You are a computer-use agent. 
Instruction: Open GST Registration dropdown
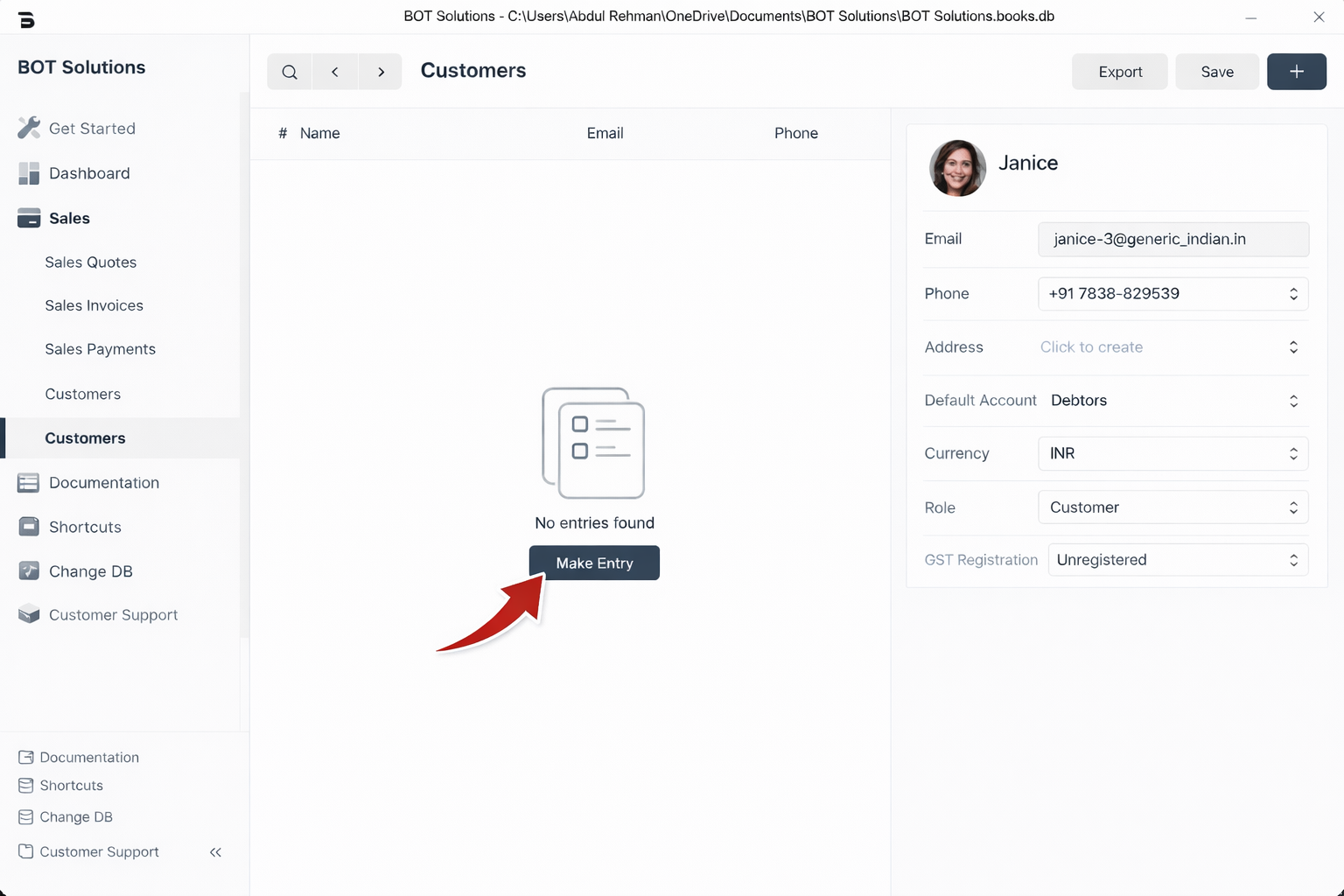(1178, 560)
